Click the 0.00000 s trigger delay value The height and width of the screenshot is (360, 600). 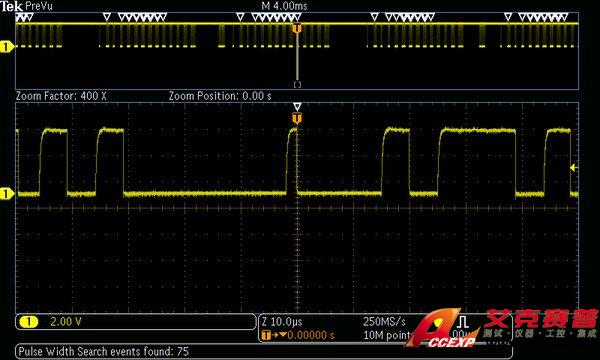pyautogui.click(x=311, y=336)
